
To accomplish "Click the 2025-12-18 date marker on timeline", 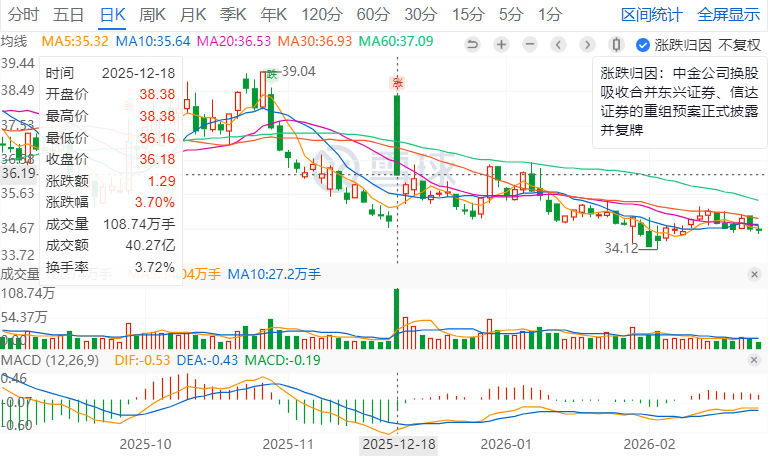I will (x=398, y=443).
